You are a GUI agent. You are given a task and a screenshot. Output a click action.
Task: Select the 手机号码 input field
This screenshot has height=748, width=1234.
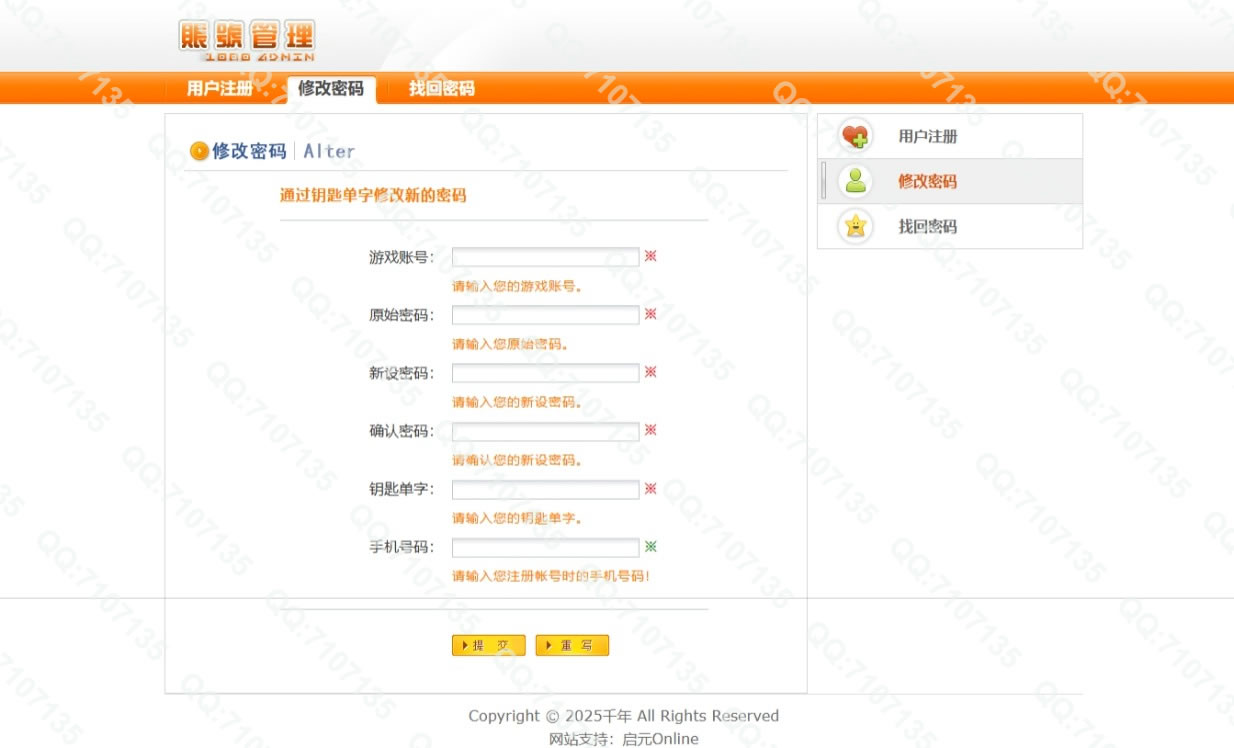point(545,547)
